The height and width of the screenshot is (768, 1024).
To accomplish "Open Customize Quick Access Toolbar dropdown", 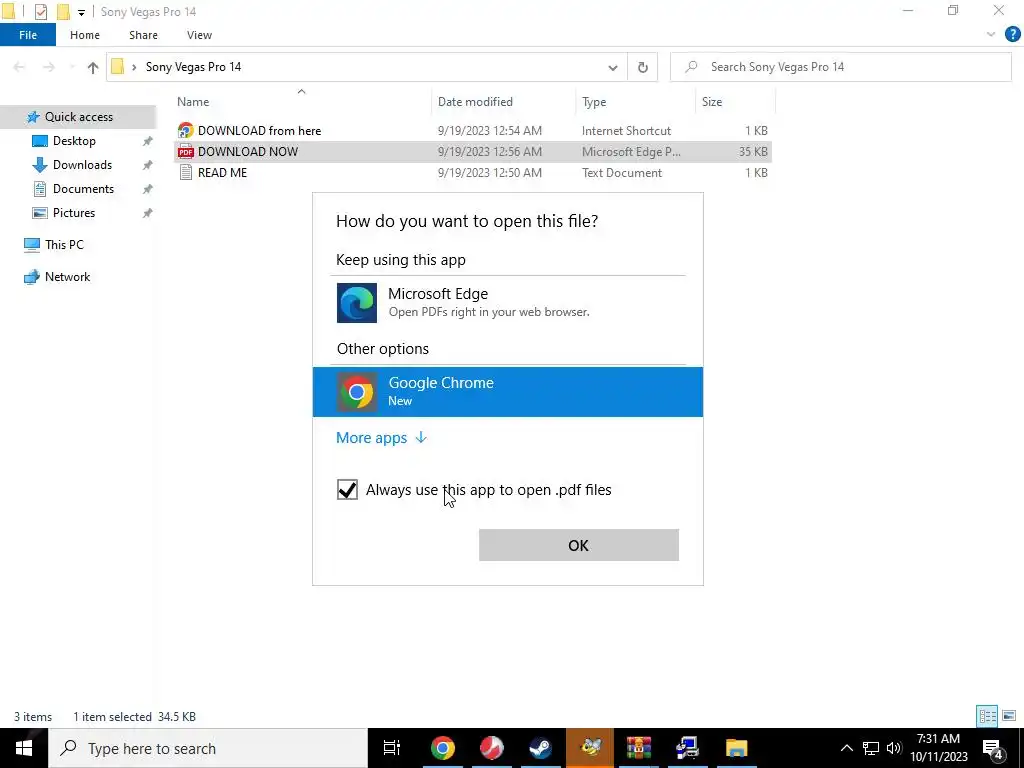I will [x=81, y=12].
